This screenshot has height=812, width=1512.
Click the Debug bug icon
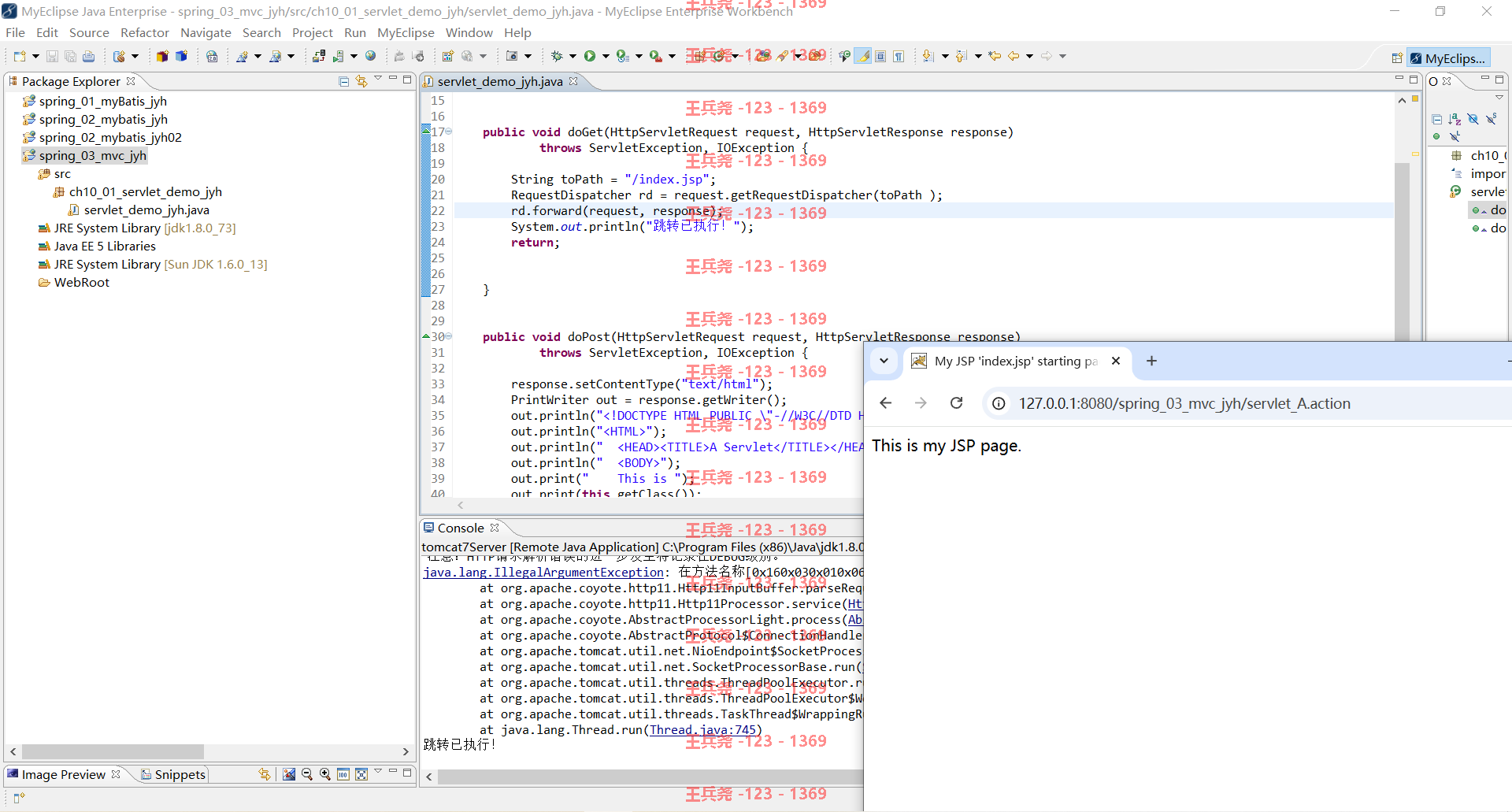tap(557, 56)
